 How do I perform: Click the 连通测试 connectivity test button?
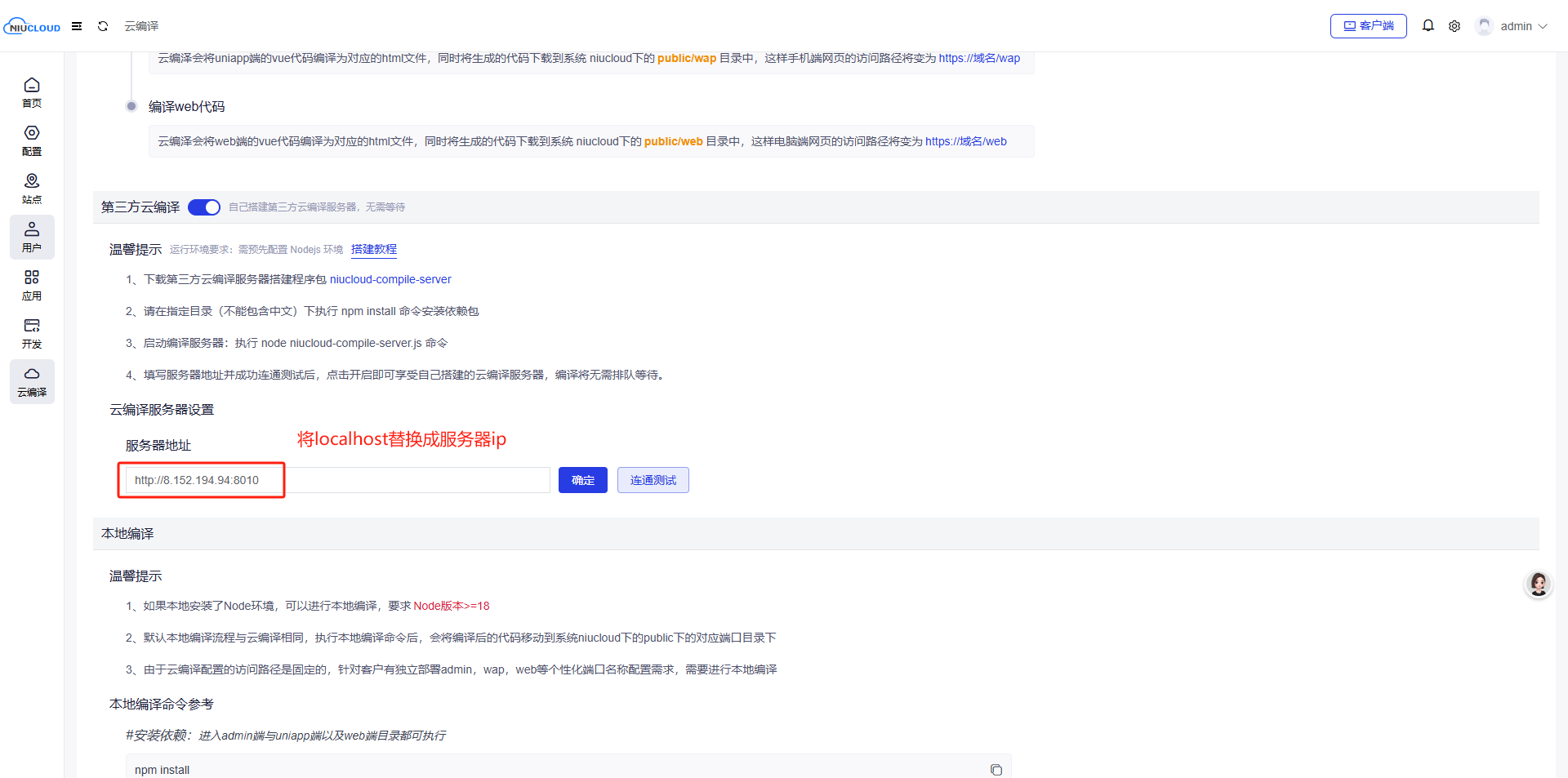[653, 480]
